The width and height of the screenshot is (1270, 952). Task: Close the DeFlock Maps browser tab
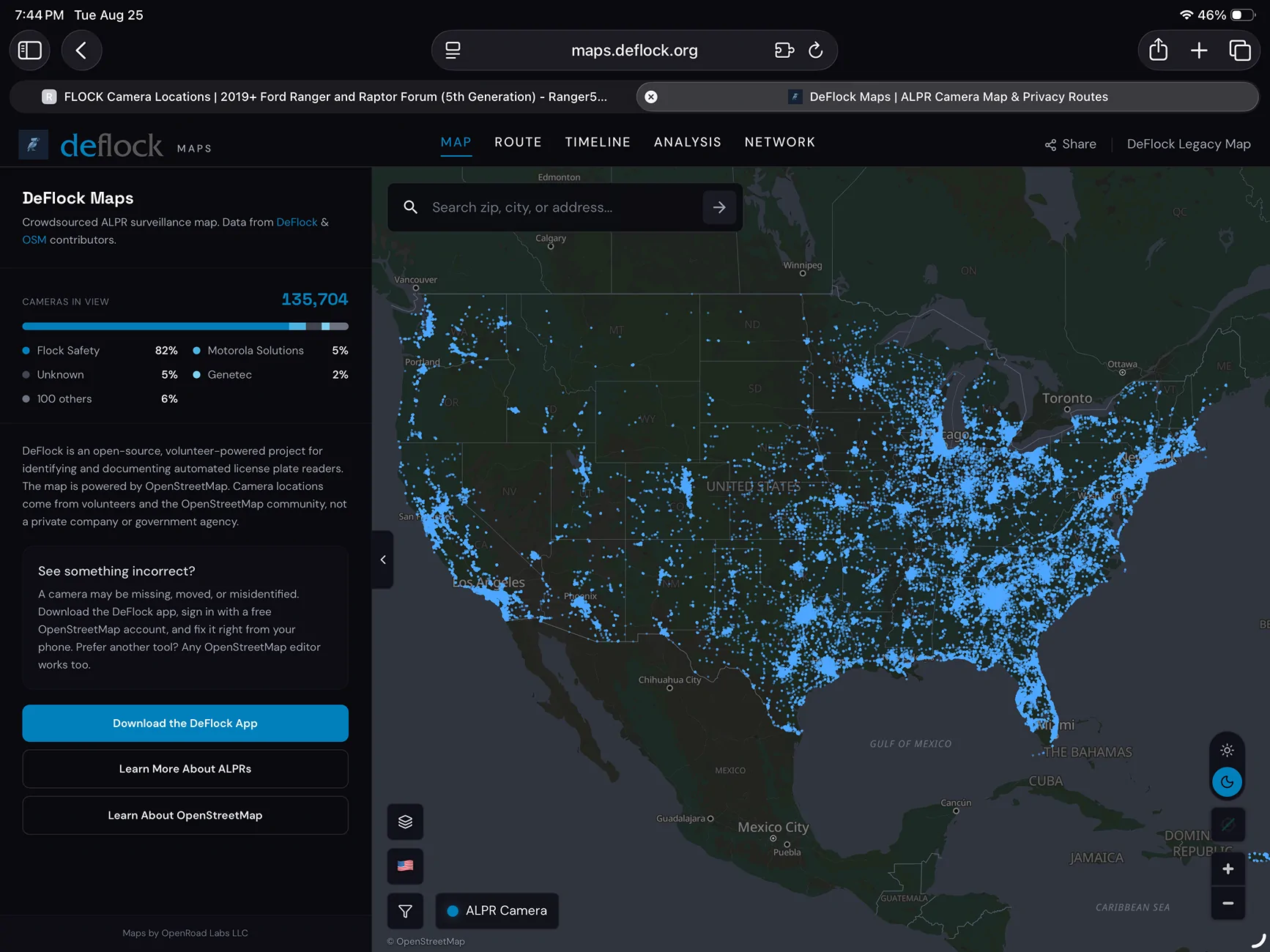tap(651, 97)
